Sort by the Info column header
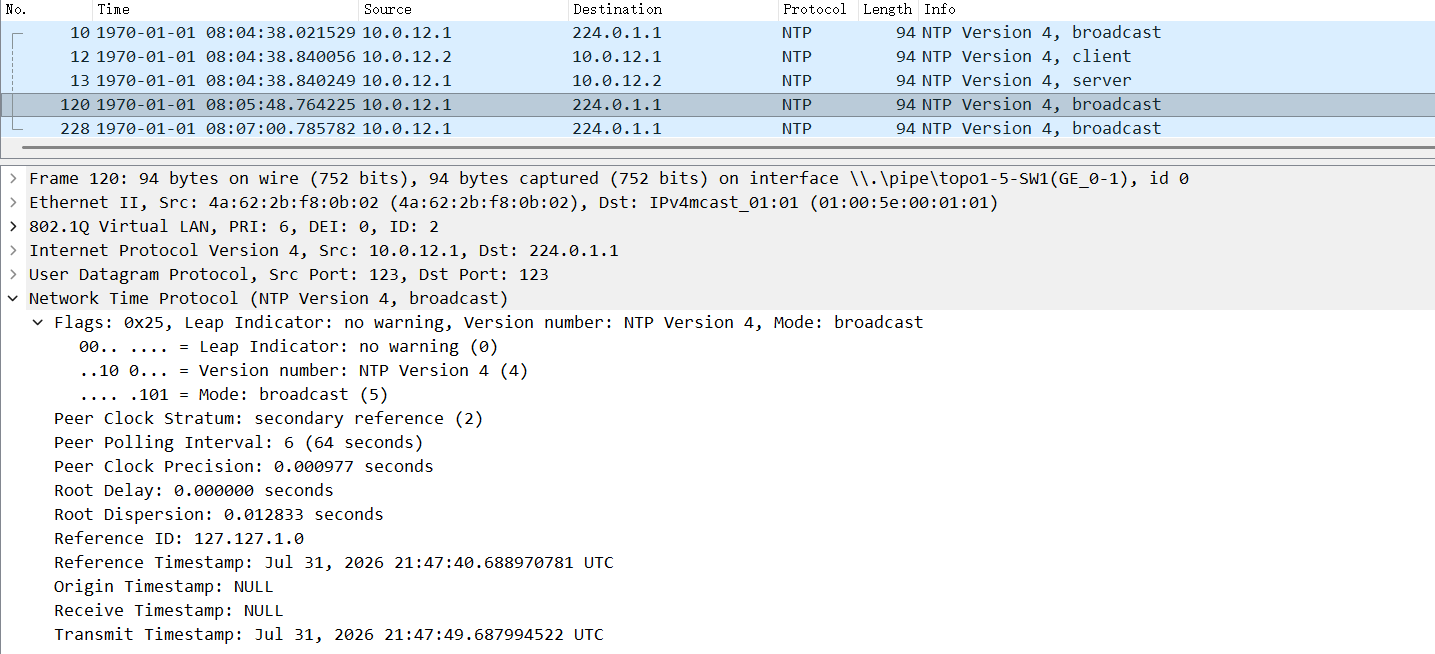 click(1177, 9)
